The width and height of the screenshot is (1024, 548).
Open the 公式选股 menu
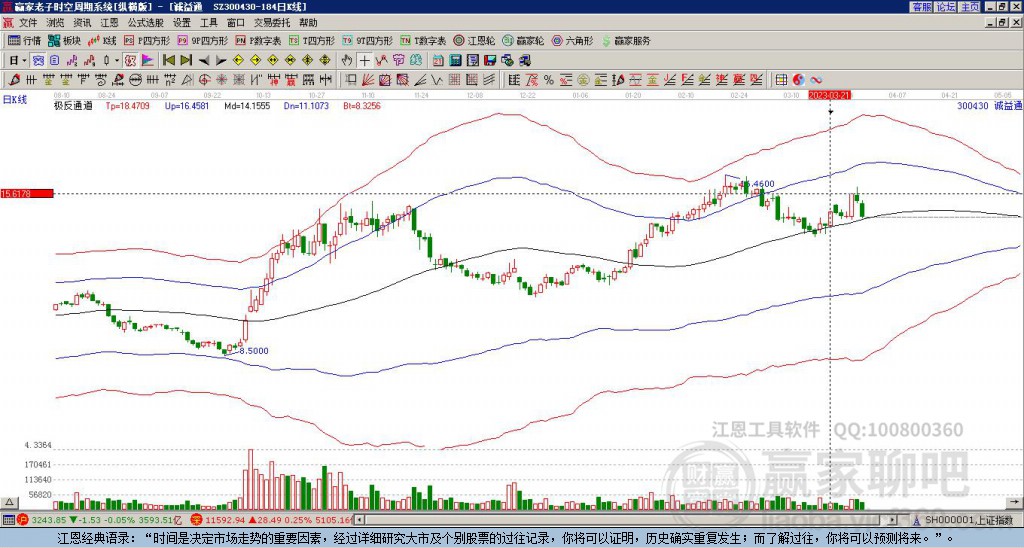146,23
